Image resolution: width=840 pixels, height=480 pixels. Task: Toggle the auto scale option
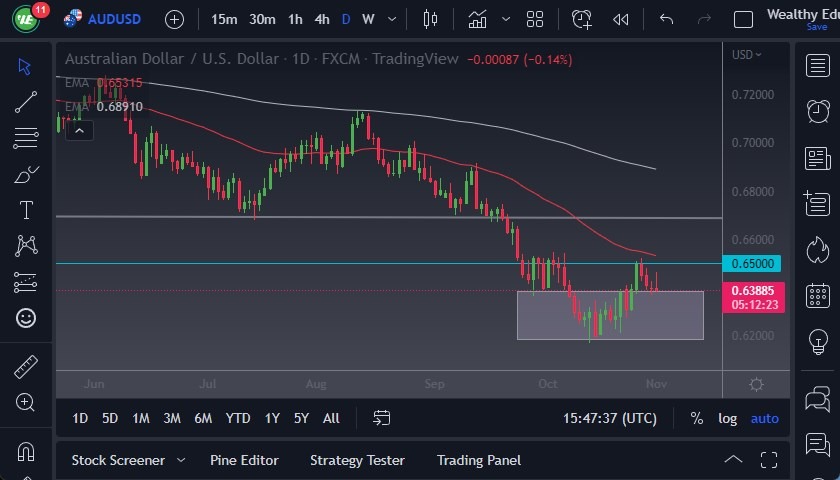[765, 418]
